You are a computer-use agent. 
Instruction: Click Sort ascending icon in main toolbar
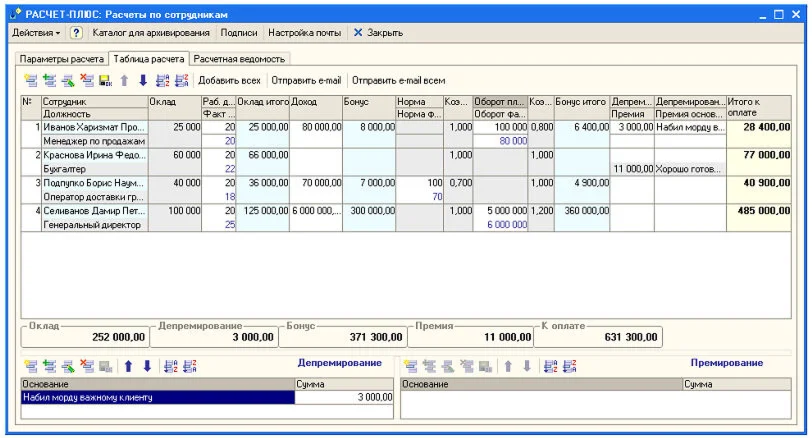pyautogui.click(x=163, y=80)
